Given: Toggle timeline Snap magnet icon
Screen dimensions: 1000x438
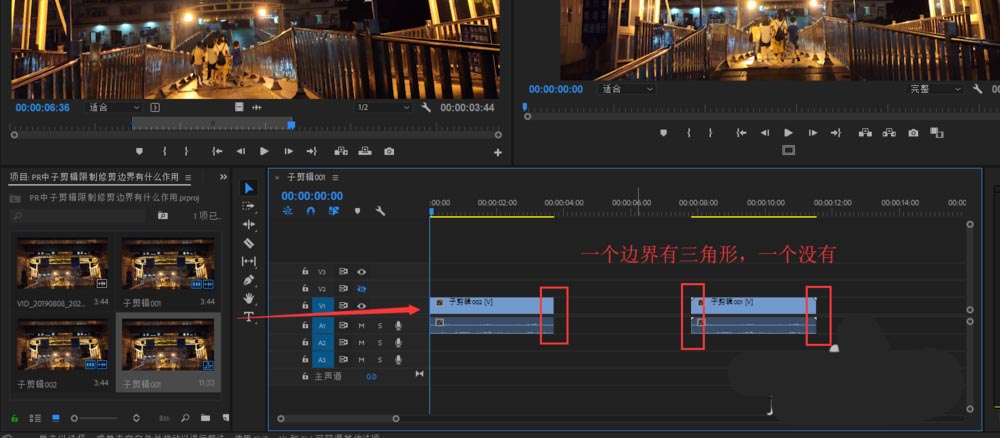Looking at the screenshot, I should [310, 211].
